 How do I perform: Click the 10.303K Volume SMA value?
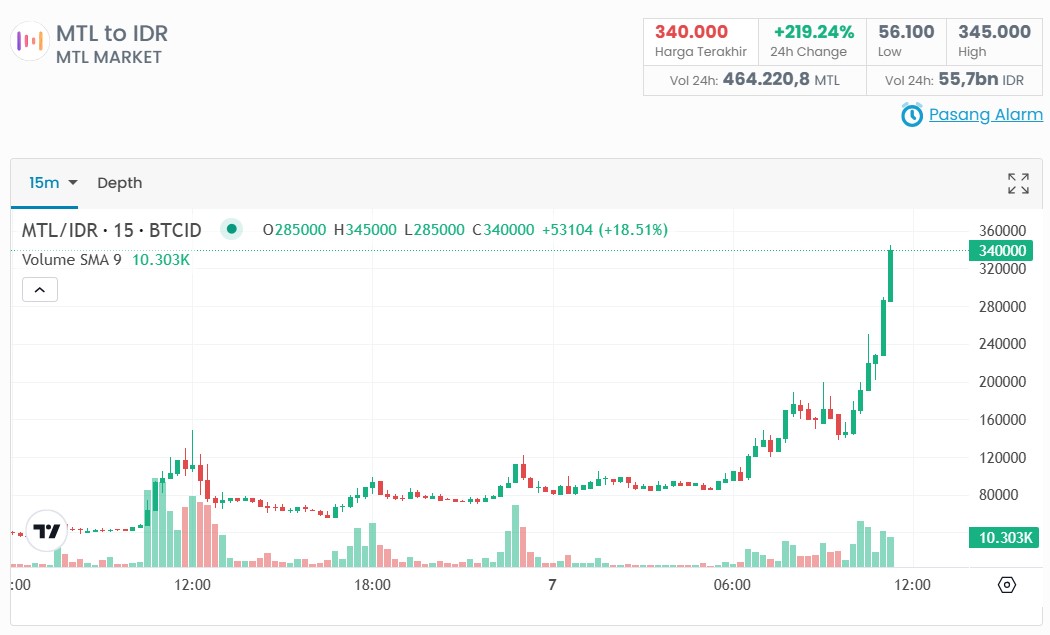tap(161, 260)
